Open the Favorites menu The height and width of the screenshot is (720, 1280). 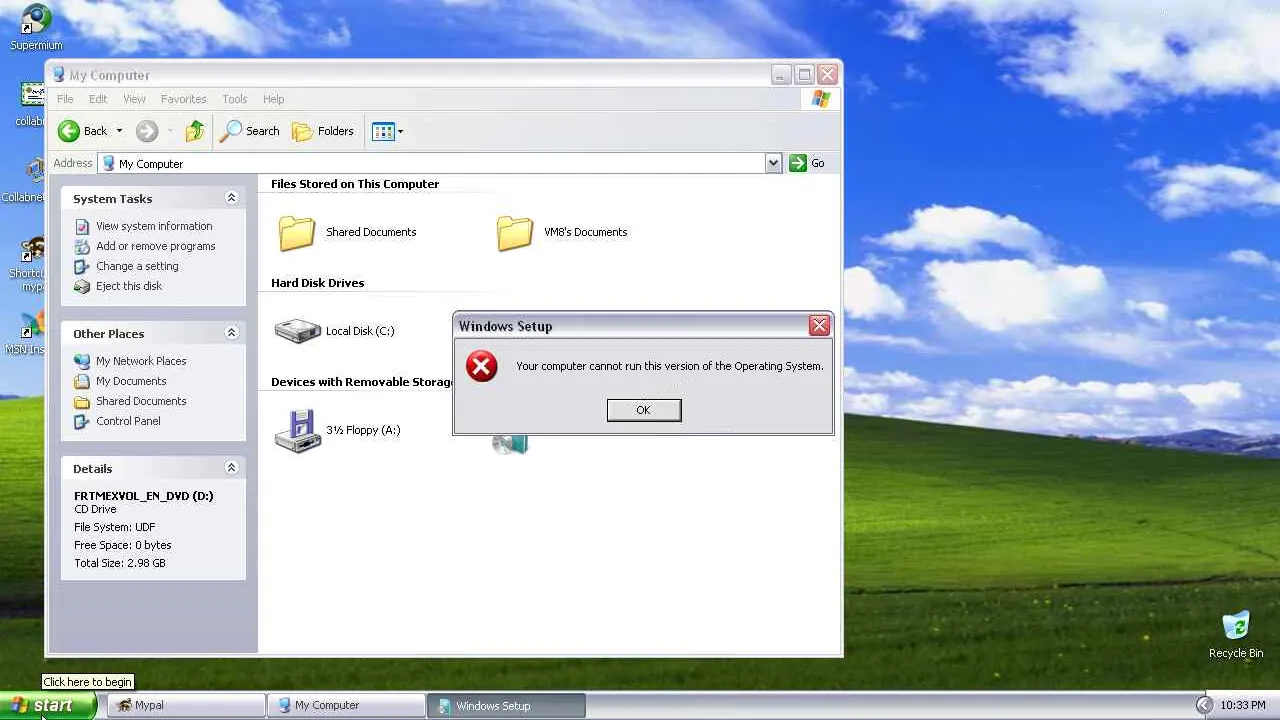click(x=184, y=99)
